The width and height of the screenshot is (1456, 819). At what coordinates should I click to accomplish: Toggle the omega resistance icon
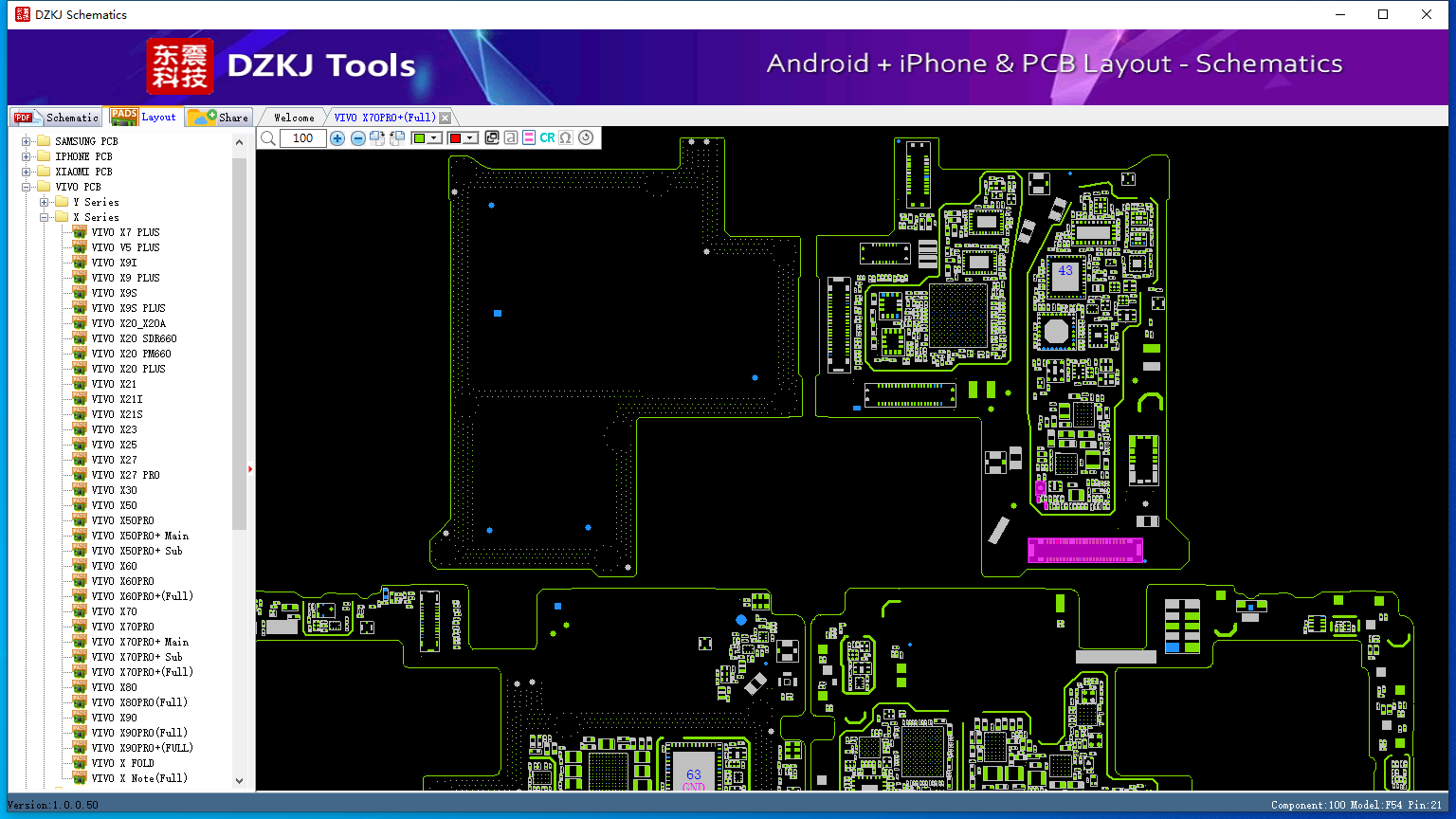(566, 137)
